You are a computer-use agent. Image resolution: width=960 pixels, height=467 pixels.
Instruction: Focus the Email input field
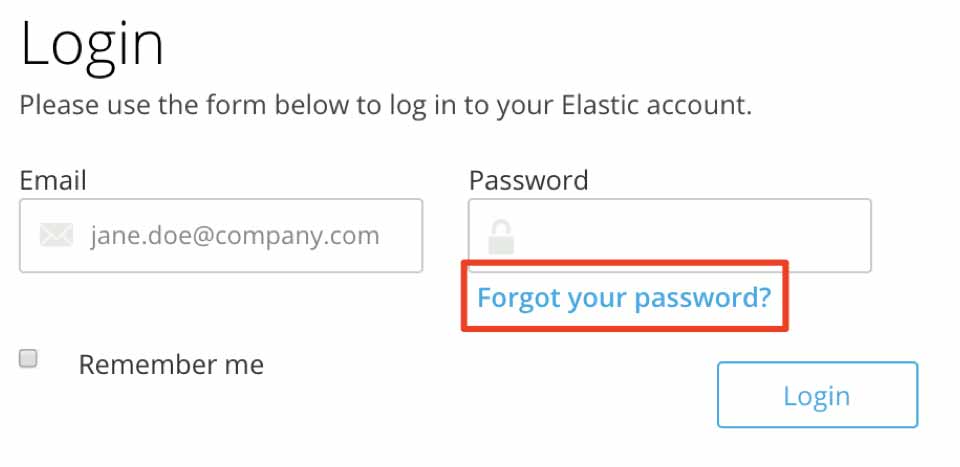pos(221,236)
